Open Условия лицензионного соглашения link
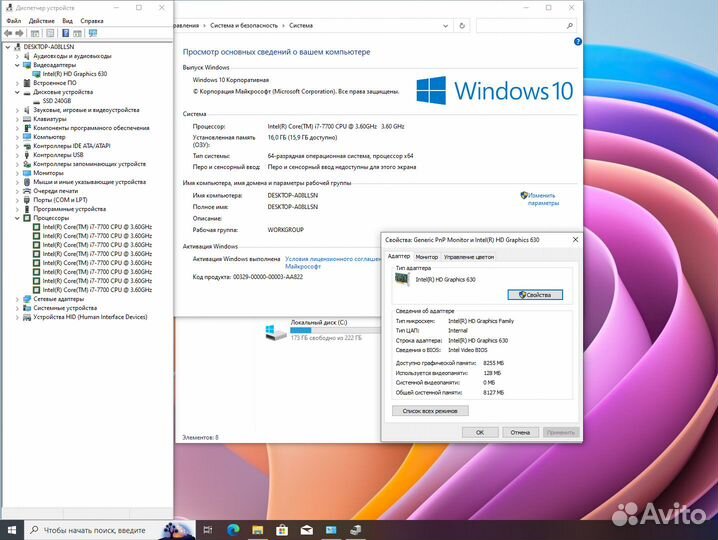 click(332, 262)
